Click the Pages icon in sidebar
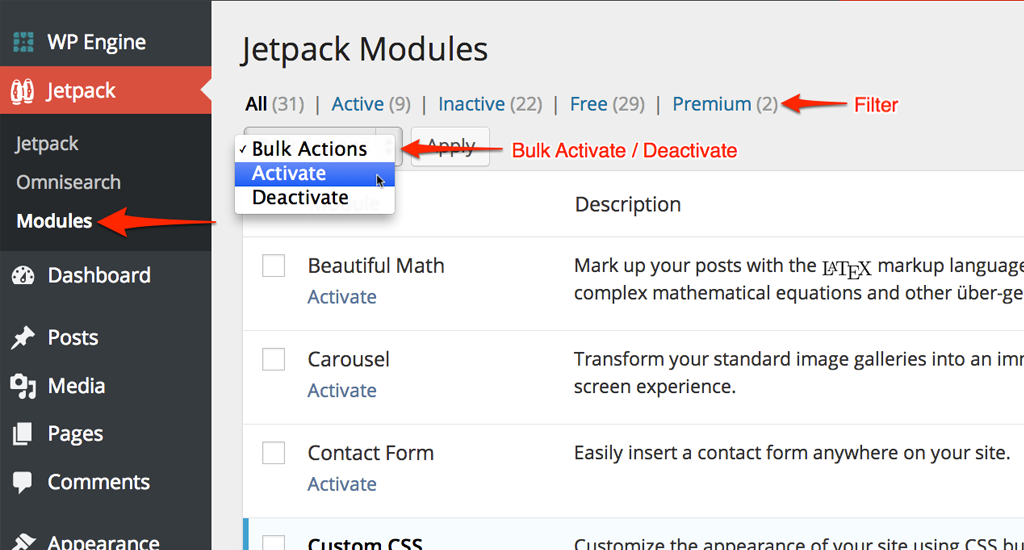 (x=22, y=434)
